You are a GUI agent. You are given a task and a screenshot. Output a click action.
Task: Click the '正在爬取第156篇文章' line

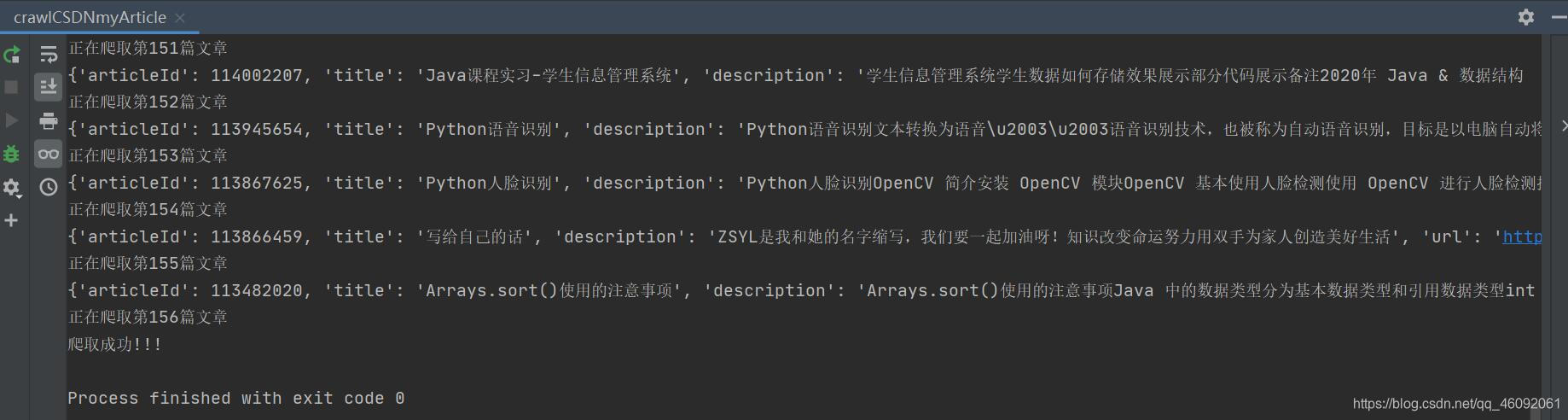(x=148, y=317)
